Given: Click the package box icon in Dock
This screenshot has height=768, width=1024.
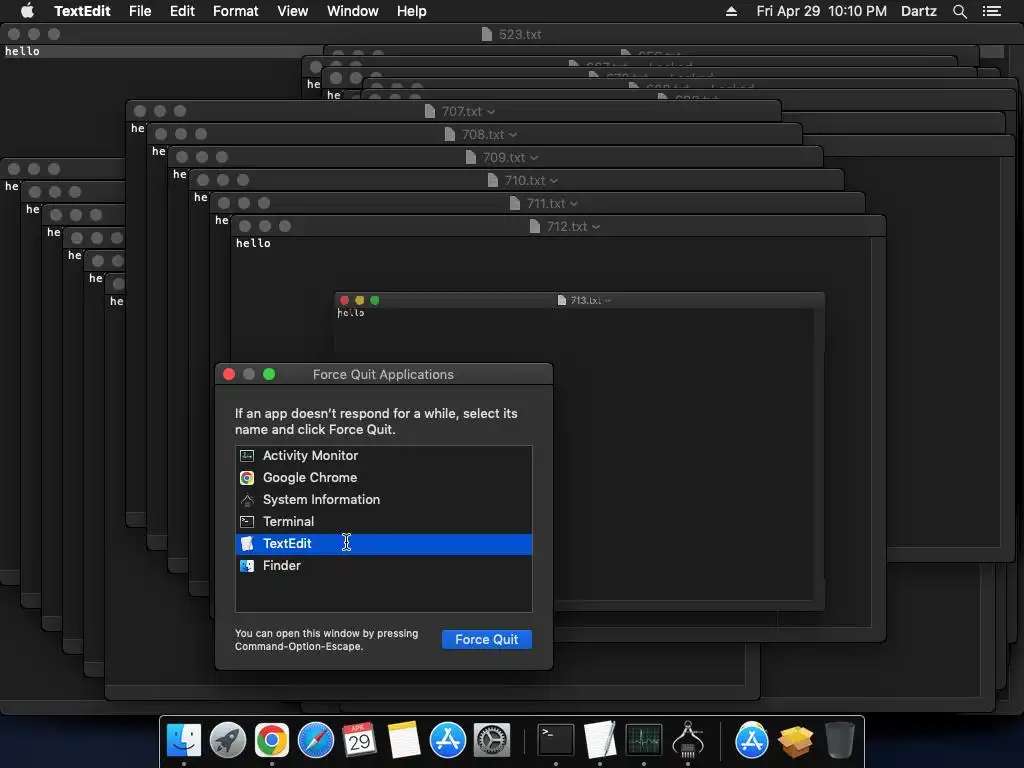Looking at the screenshot, I should point(795,740).
